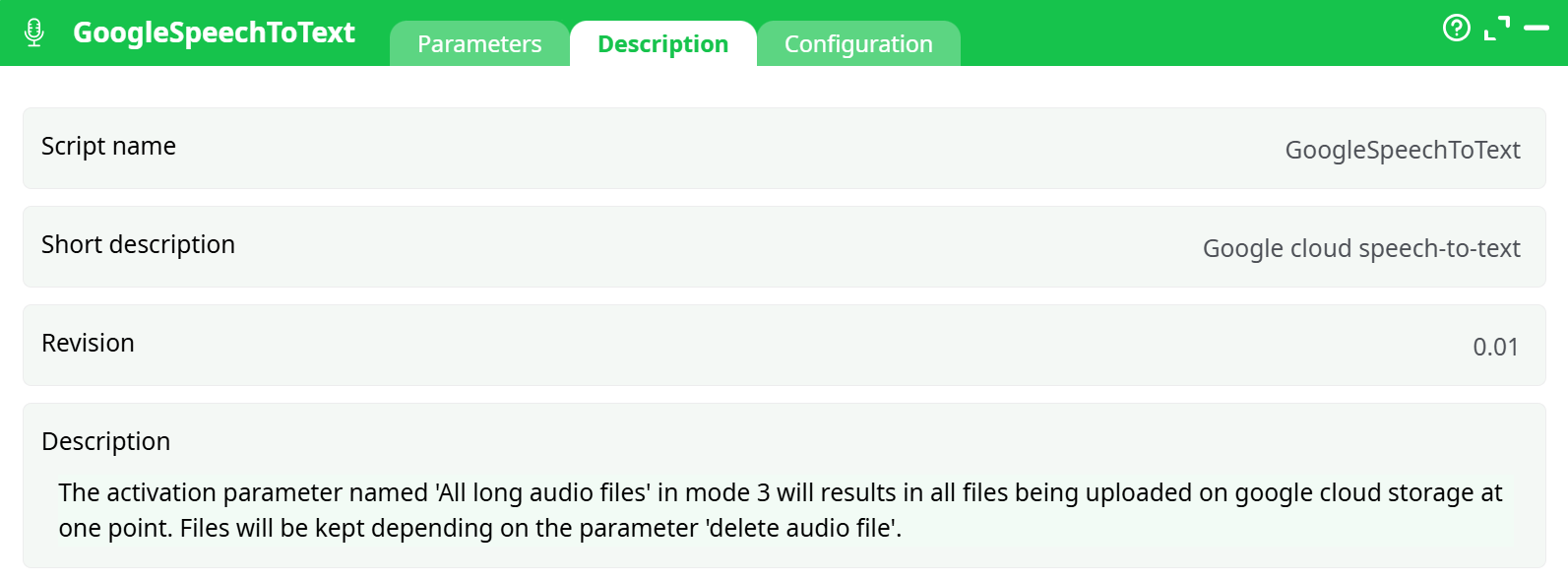The image size is (1568, 581).
Task: Switch to the Parameters tab
Action: pos(479,43)
